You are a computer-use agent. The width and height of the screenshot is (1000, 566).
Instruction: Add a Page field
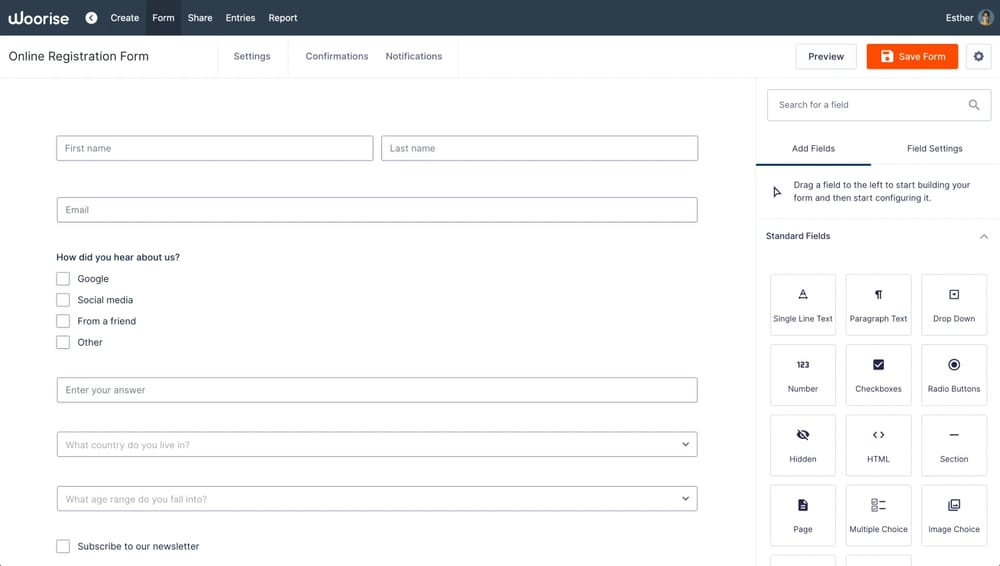click(802, 515)
